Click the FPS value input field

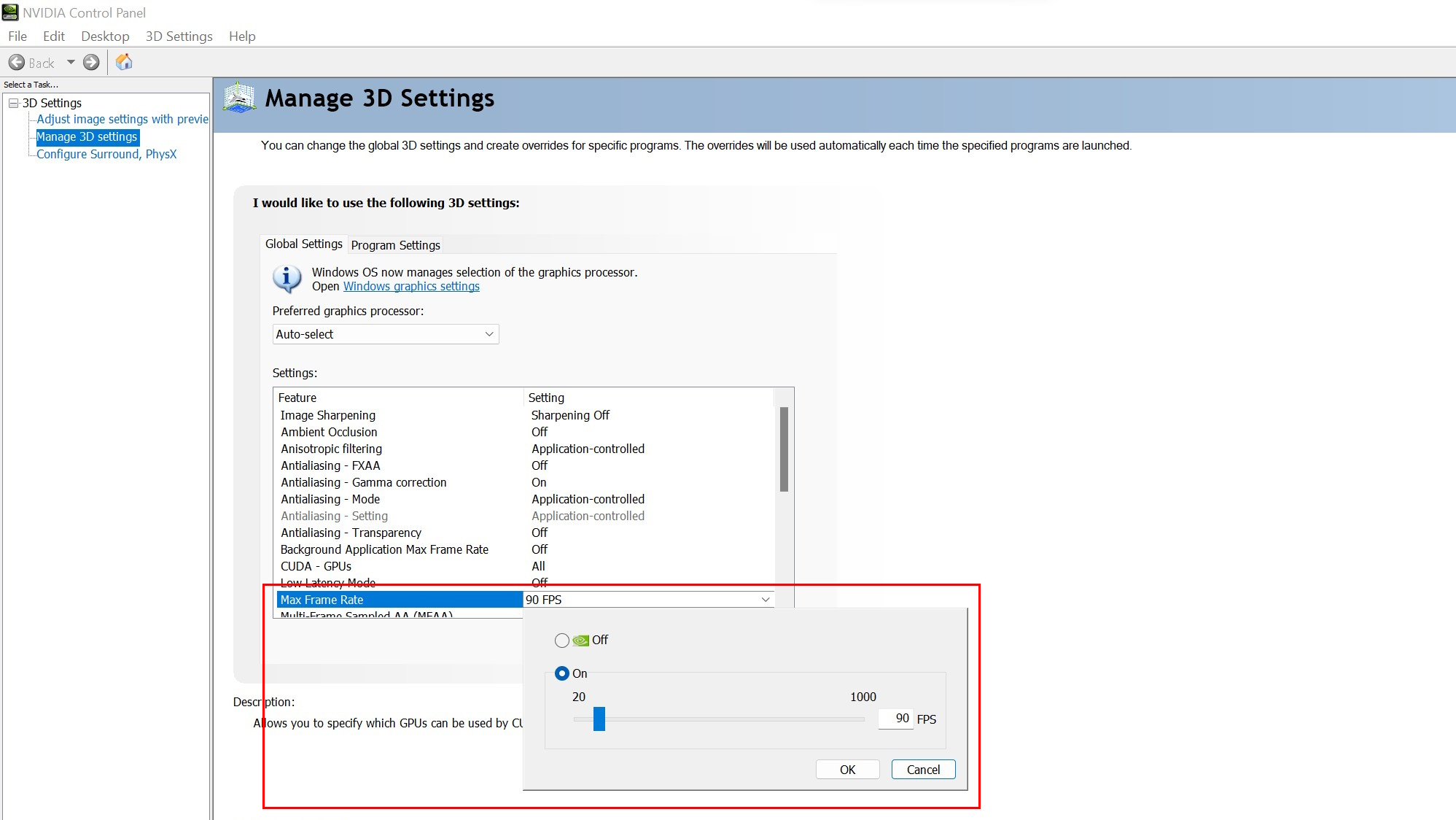pyautogui.click(x=895, y=719)
